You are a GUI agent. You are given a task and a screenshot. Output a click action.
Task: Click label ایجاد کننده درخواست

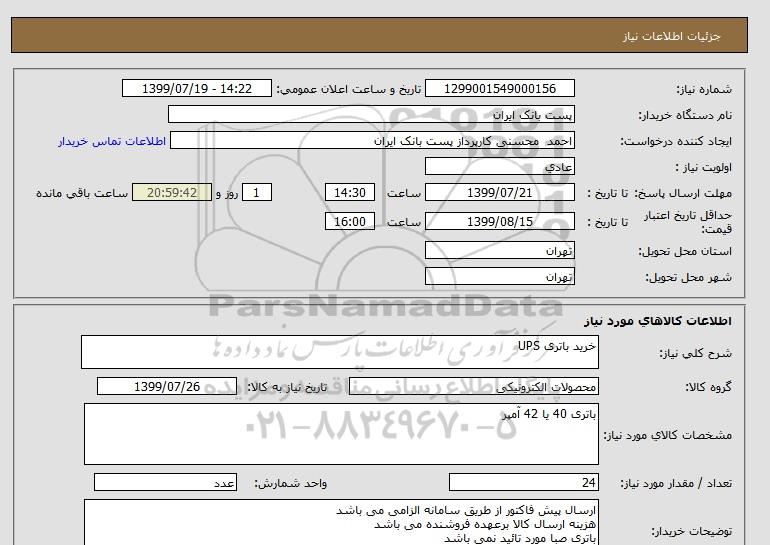point(676,141)
